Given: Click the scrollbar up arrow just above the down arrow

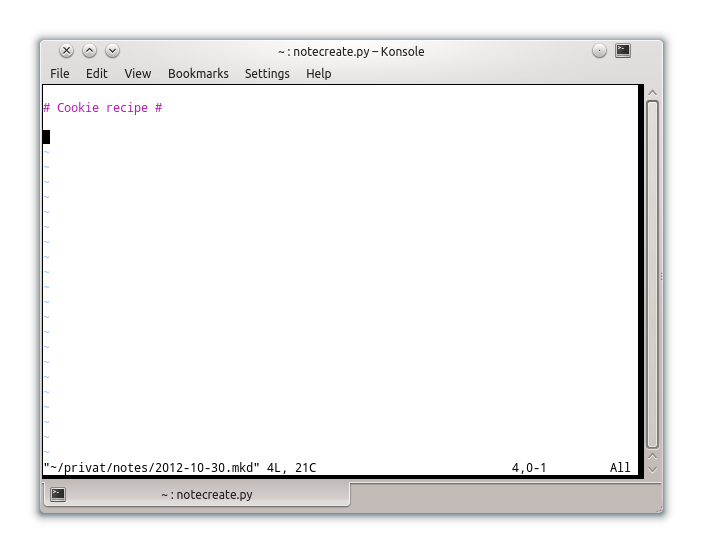Looking at the screenshot, I should tap(653, 456).
